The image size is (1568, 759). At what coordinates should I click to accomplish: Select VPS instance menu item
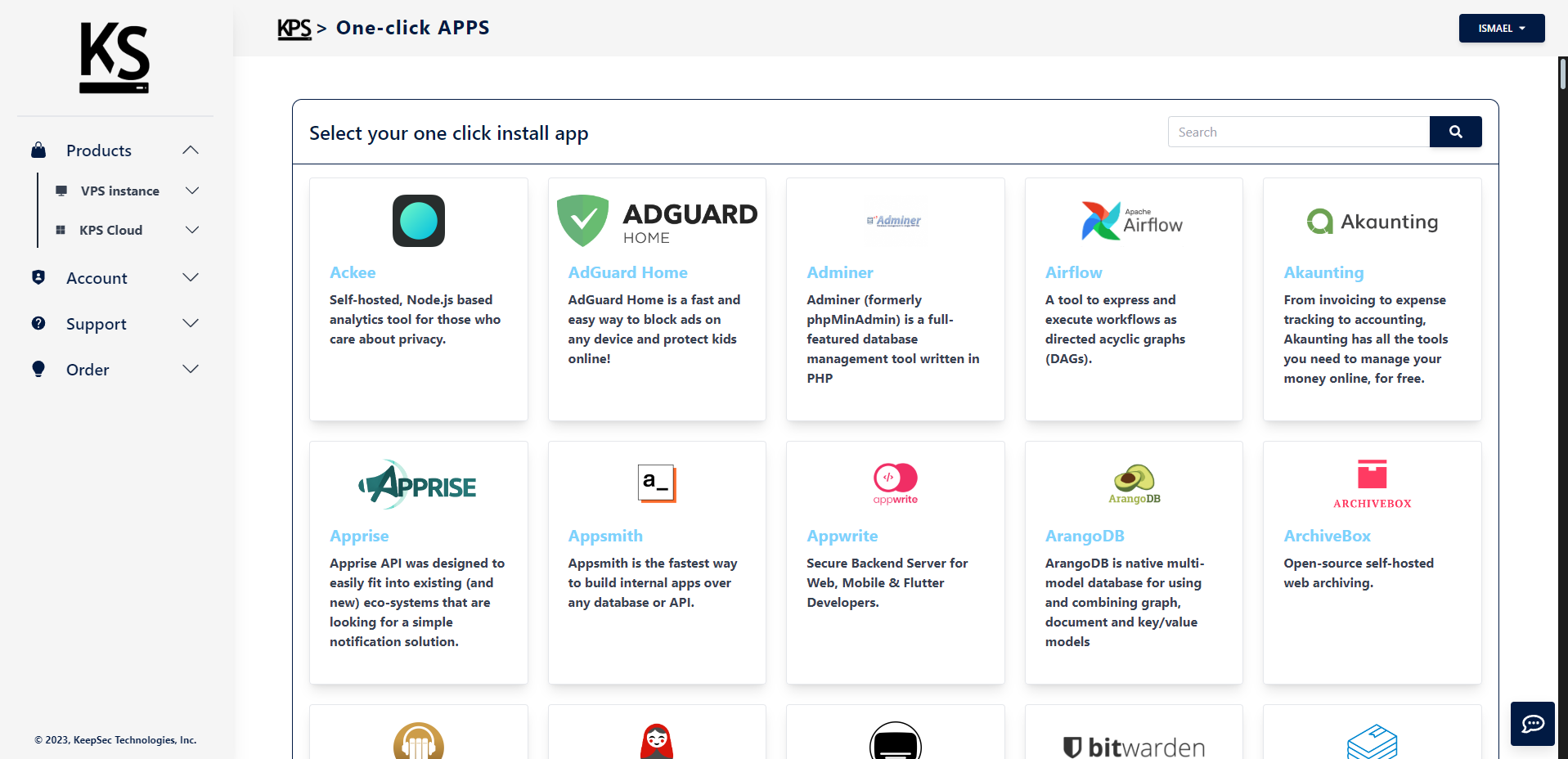coord(120,191)
